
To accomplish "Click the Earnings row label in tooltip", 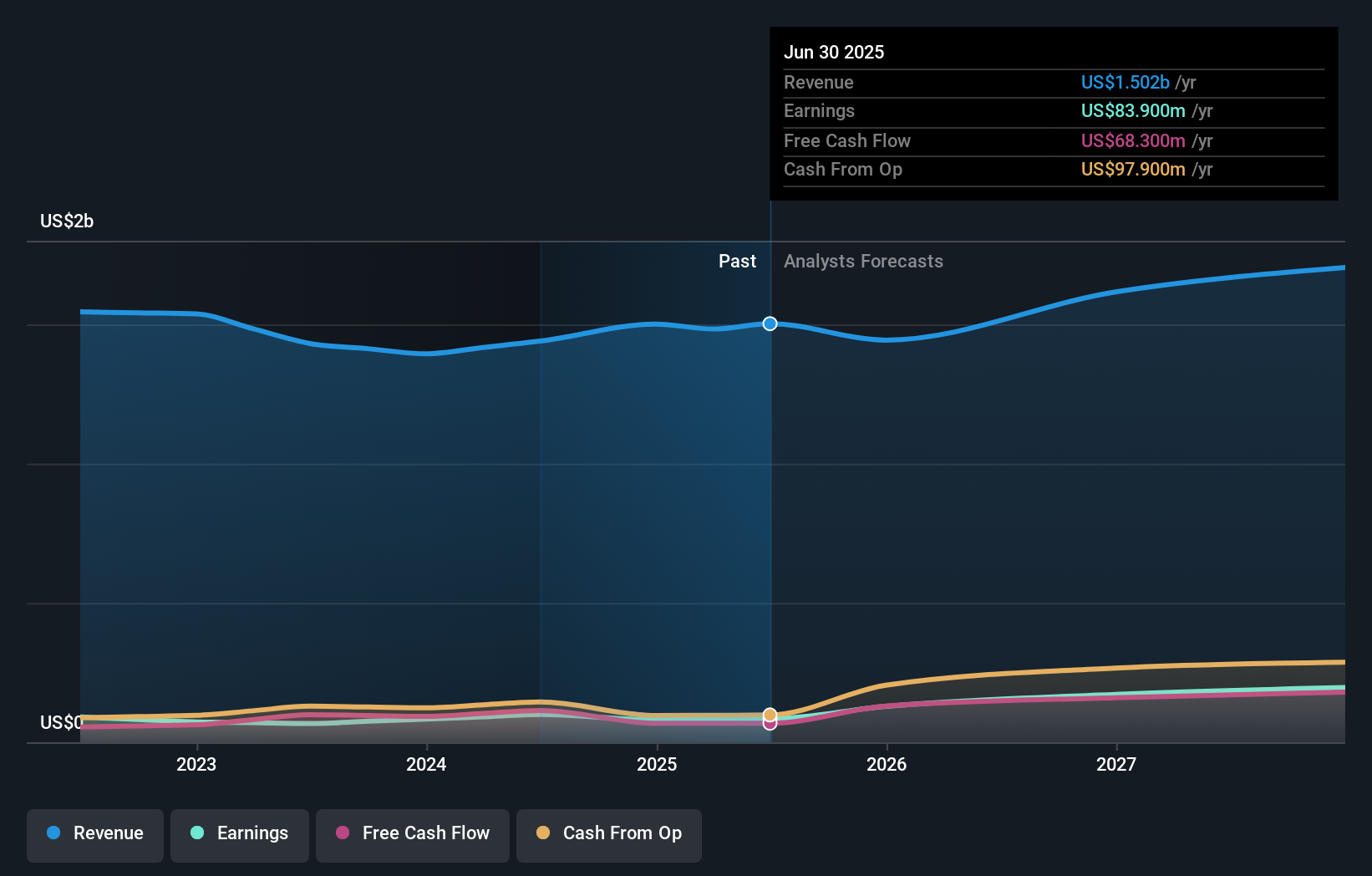I will (819, 110).
